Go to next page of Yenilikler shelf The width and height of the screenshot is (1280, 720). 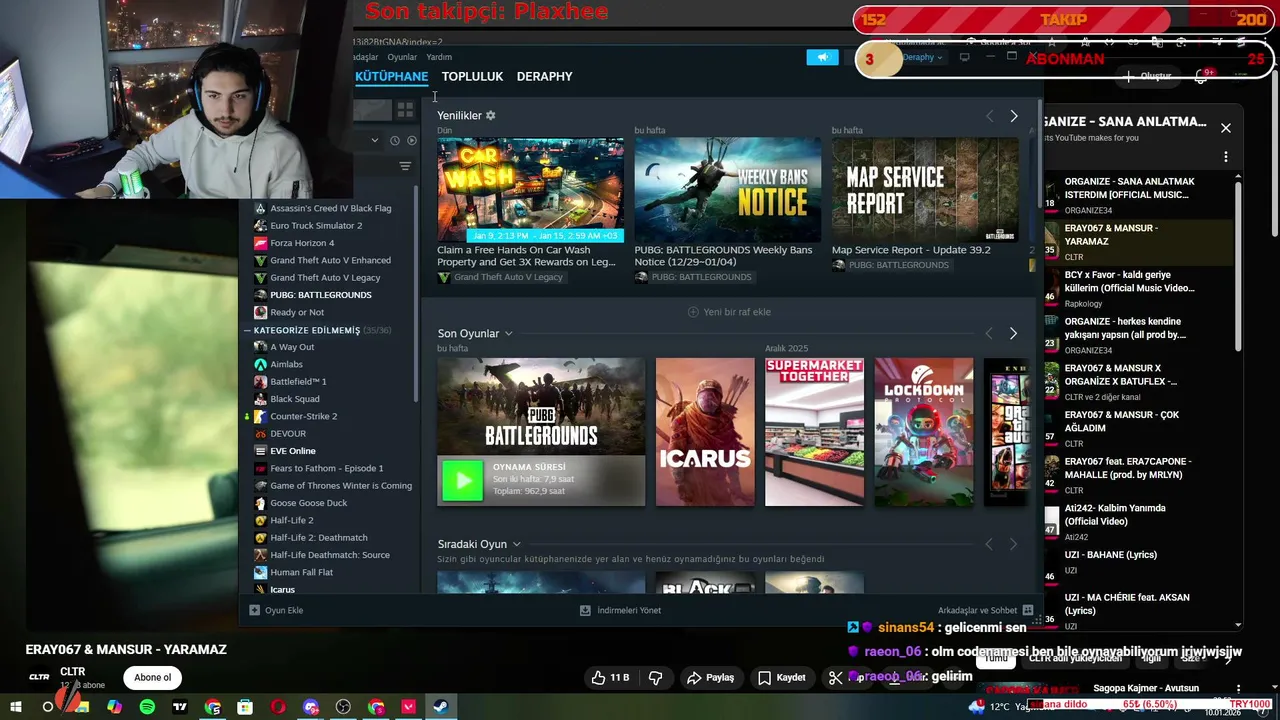click(1013, 116)
